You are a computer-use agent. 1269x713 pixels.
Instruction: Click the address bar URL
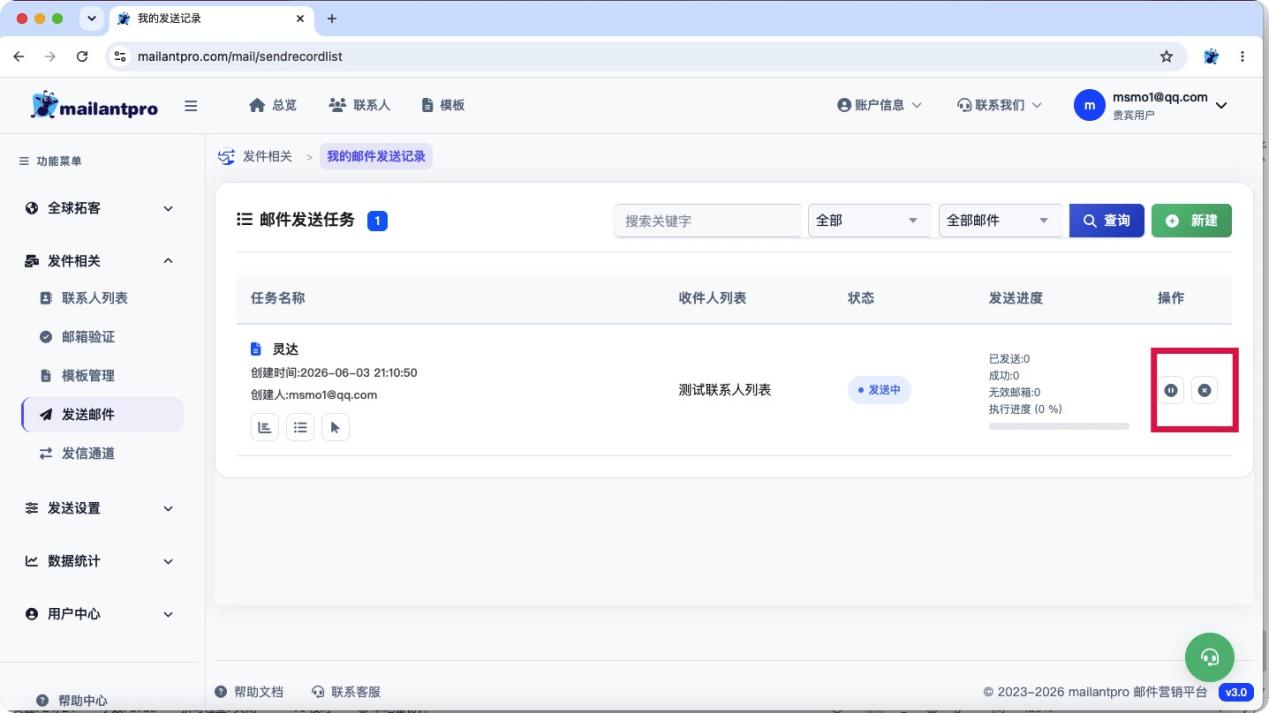240,57
